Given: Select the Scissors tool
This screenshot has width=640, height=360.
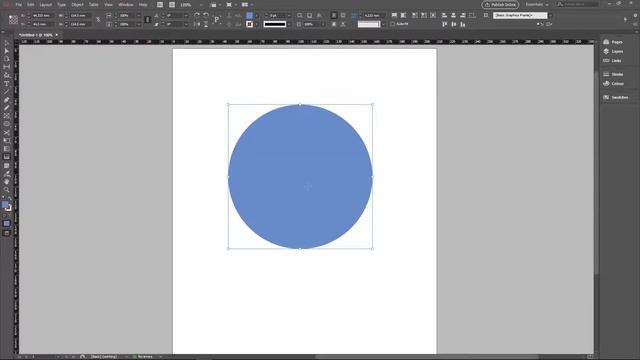Looking at the screenshot, I should coord(7,133).
